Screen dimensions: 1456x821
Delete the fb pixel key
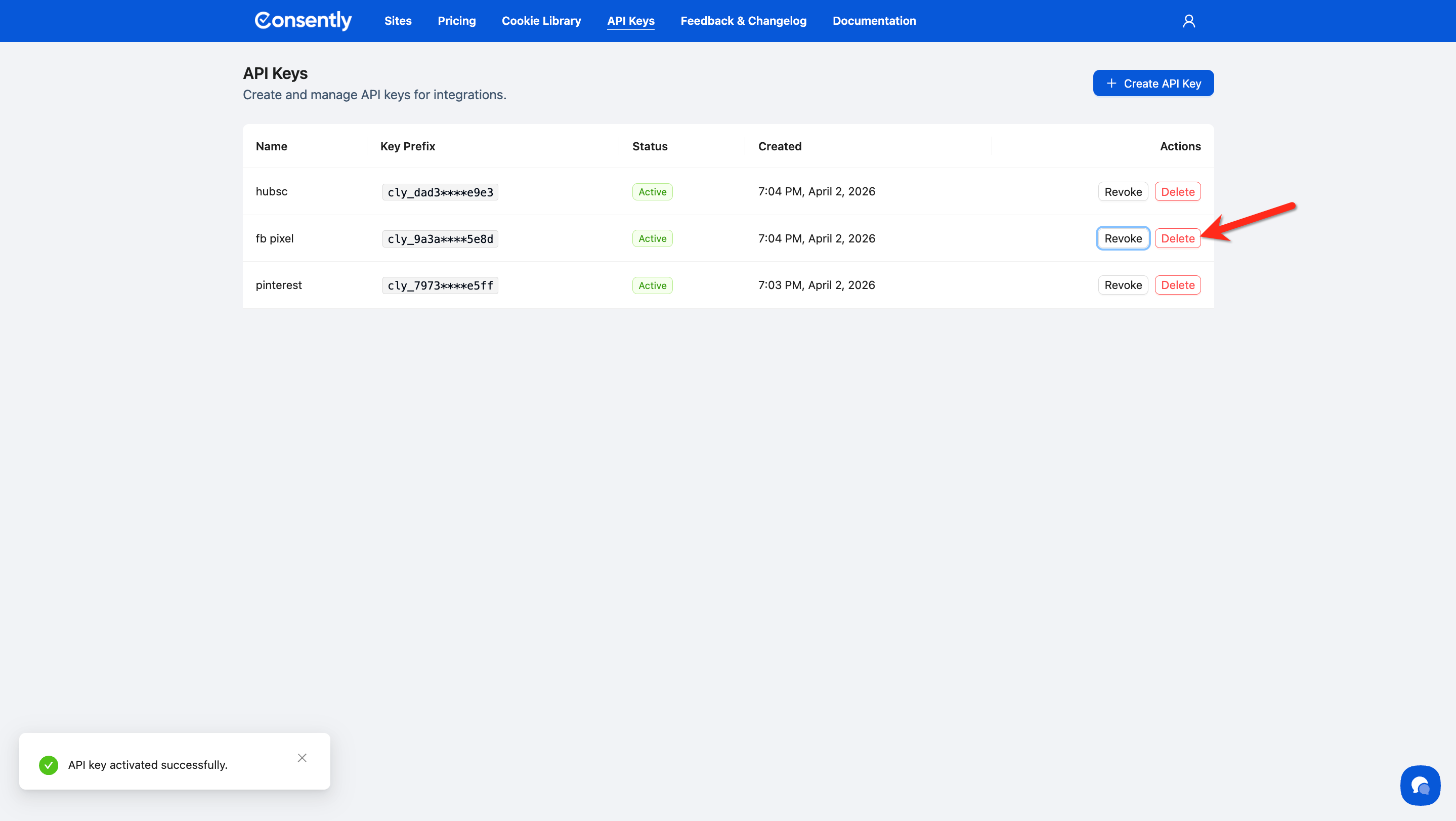[1177, 238]
